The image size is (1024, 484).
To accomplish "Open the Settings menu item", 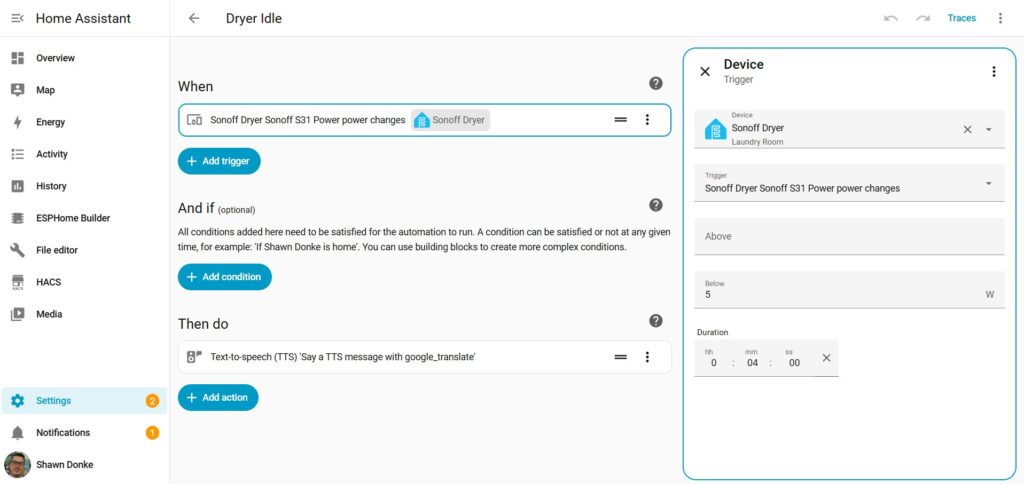I will click(x=84, y=400).
